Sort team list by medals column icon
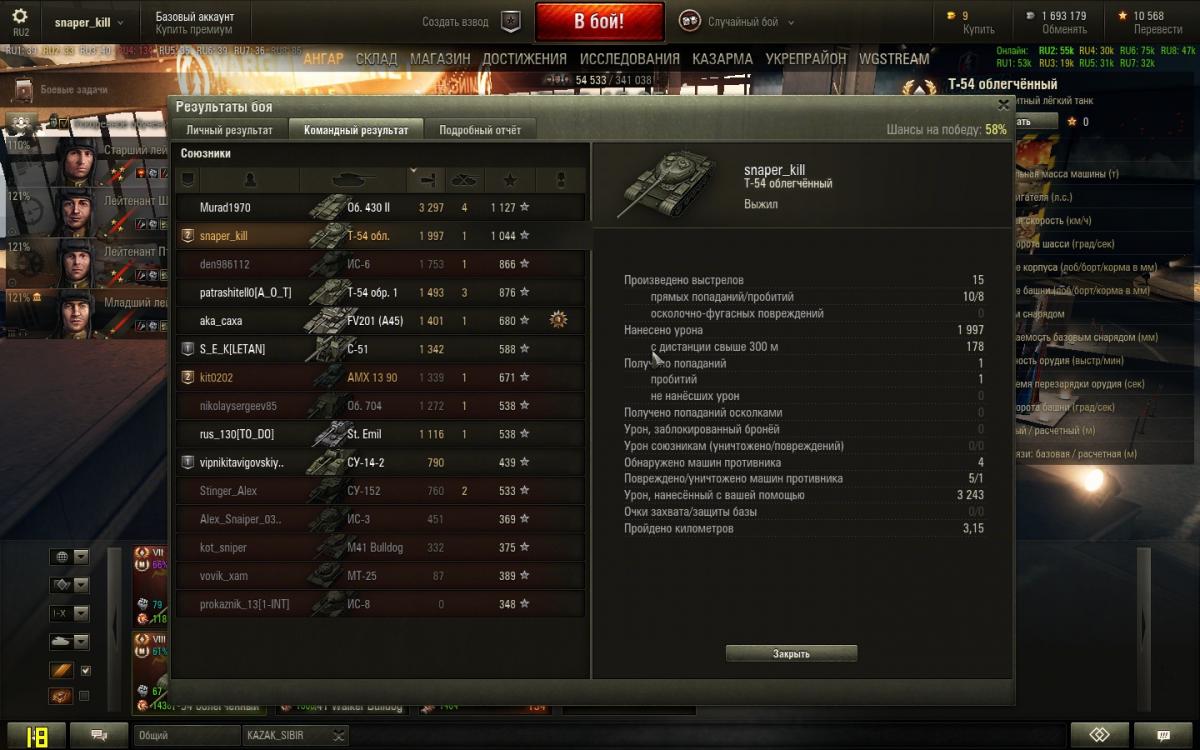This screenshot has width=1200, height=750. click(559, 180)
